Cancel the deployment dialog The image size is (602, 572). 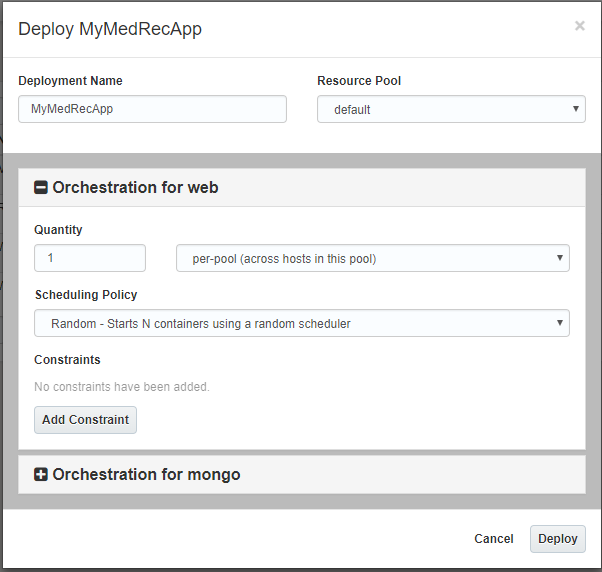coord(493,539)
